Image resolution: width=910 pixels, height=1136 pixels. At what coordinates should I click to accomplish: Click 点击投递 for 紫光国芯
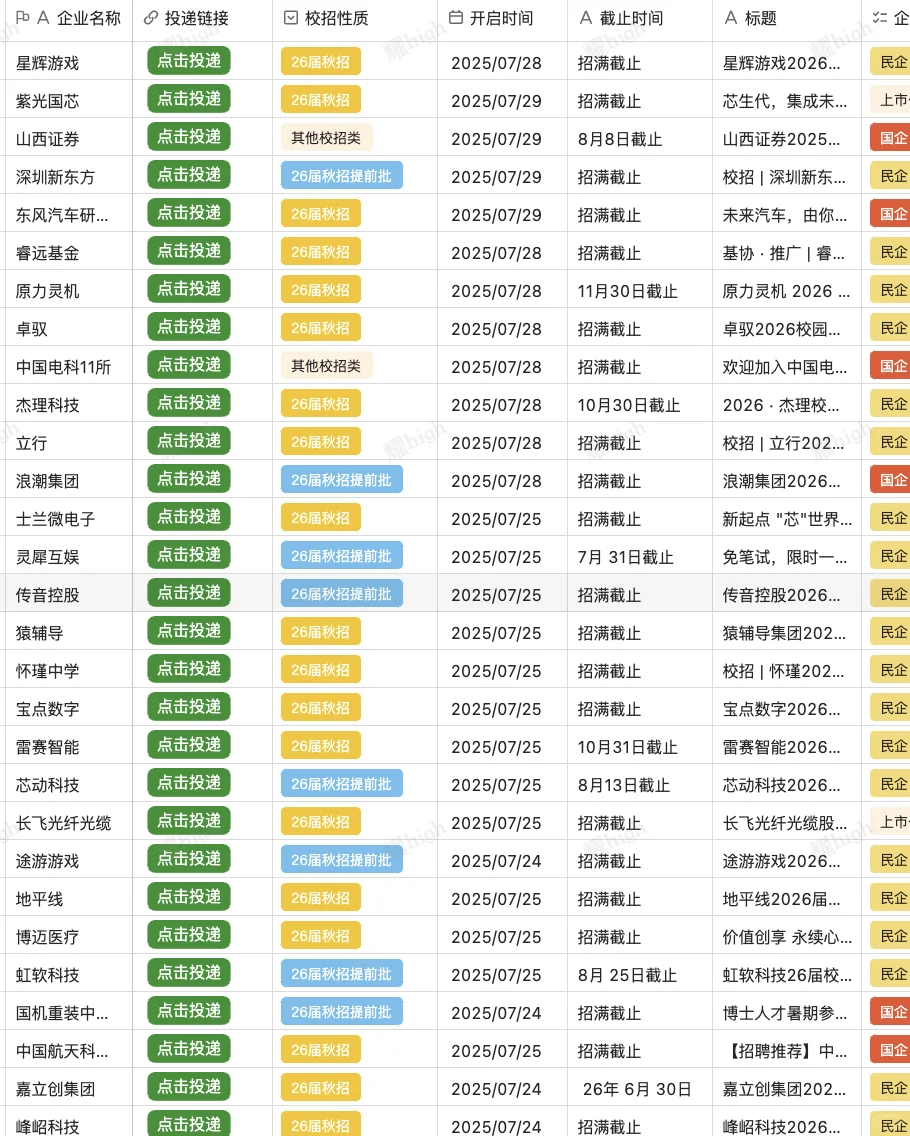click(x=188, y=99)
